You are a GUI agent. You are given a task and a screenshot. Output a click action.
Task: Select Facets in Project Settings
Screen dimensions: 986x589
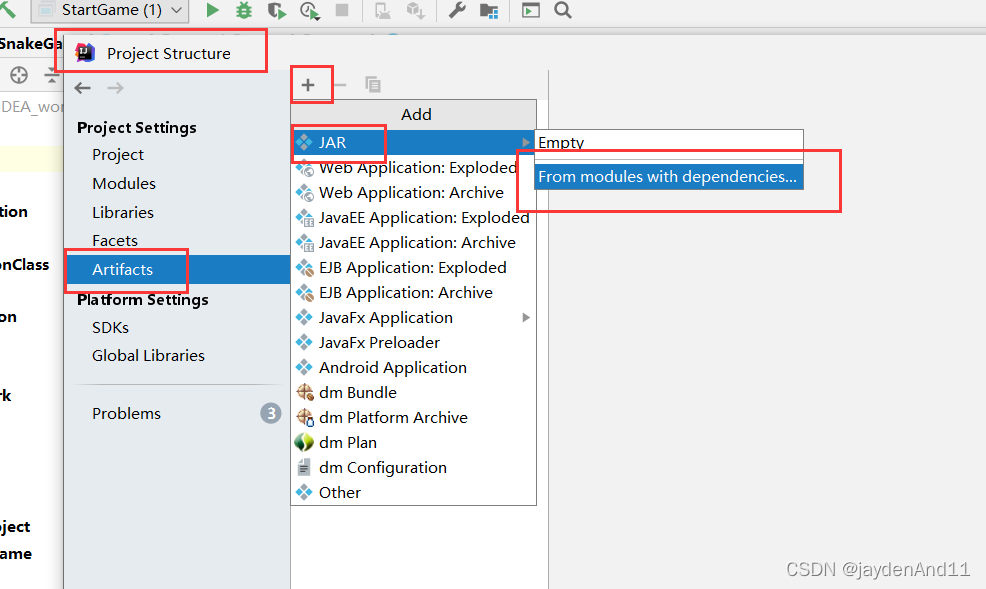coord(114,241)
